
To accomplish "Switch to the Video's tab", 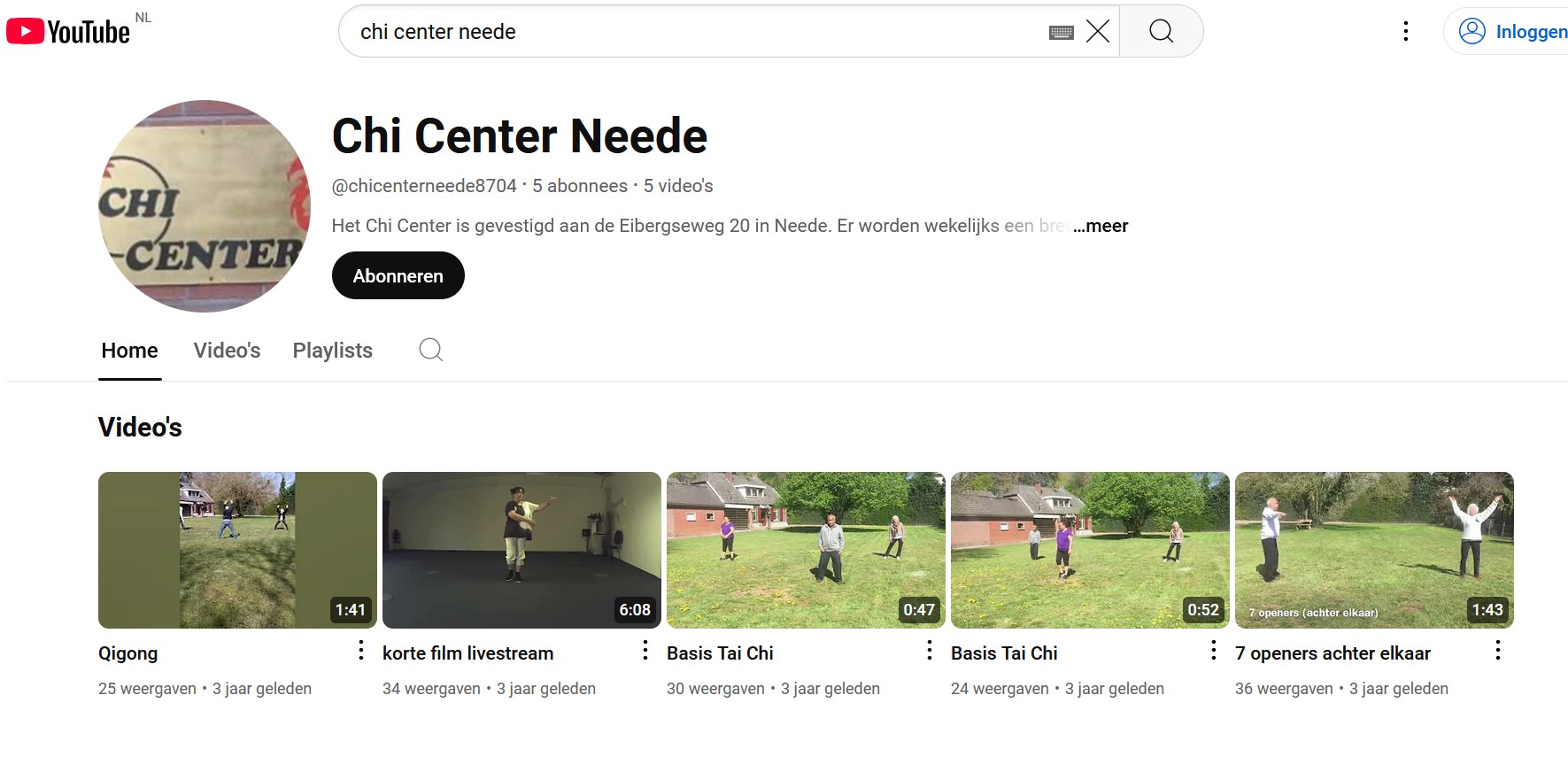I will pos(227,351).
